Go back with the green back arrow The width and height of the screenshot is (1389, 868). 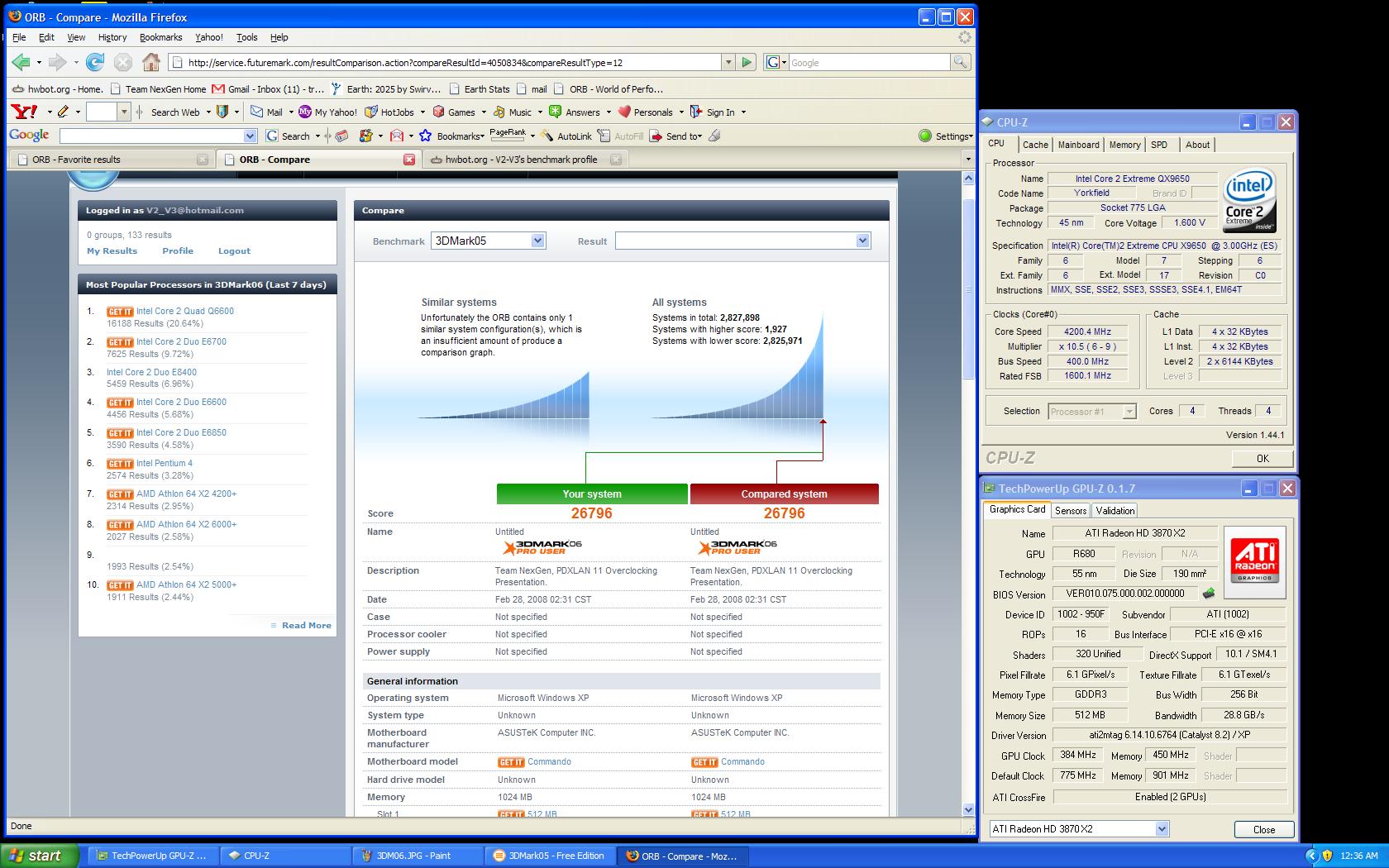(21, 62)
